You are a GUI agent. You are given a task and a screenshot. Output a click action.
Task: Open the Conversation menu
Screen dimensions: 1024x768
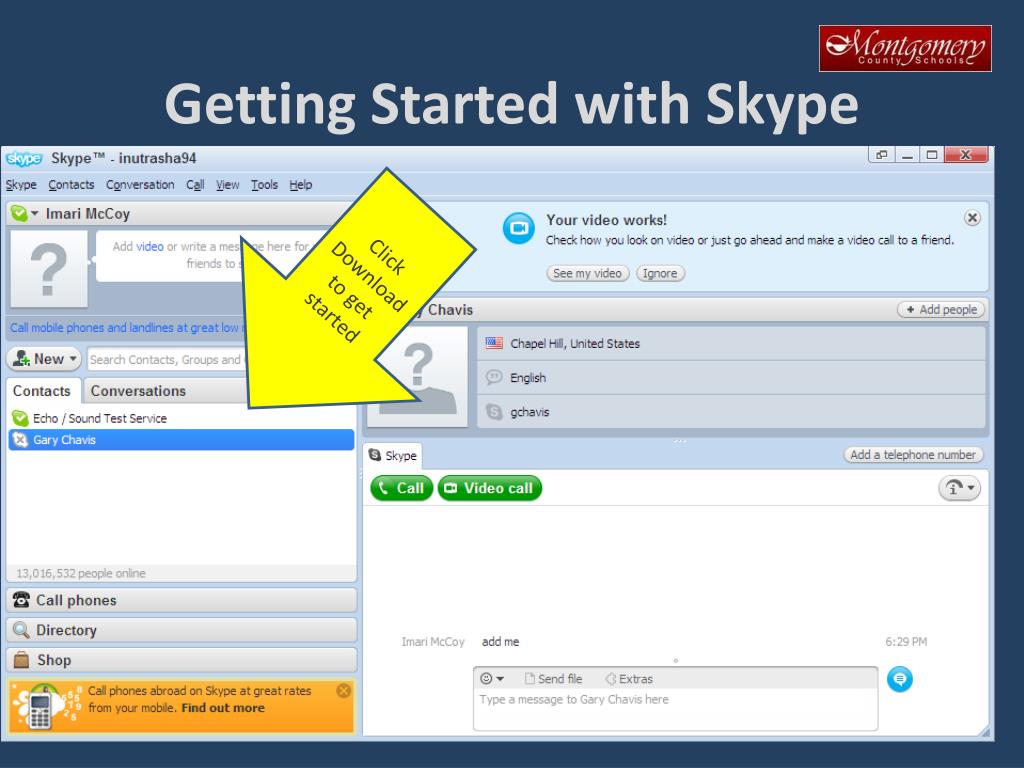(140, 185)
